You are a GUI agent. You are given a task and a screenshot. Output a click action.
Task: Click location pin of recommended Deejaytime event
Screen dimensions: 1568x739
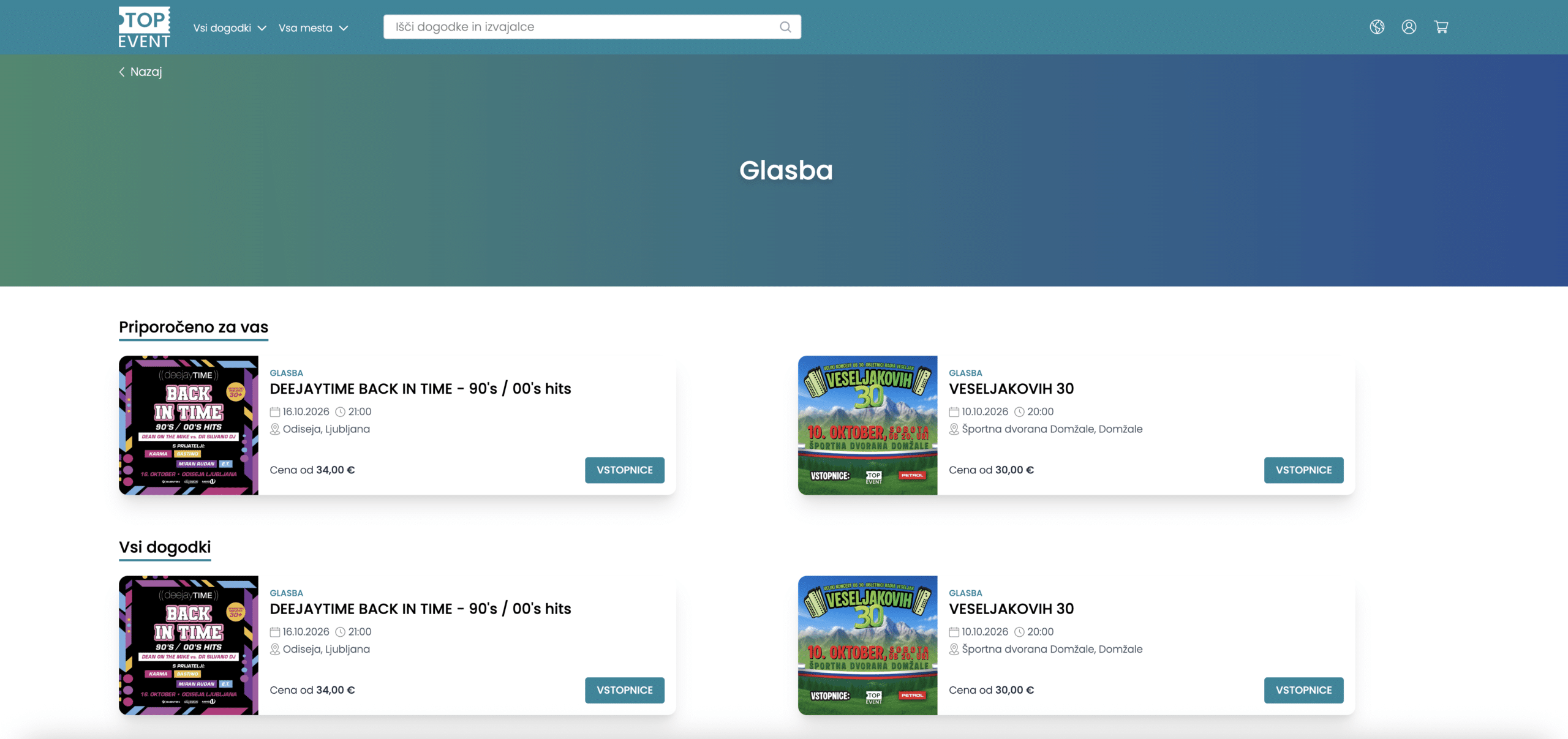pyautogui.click(x=275, y=429)
